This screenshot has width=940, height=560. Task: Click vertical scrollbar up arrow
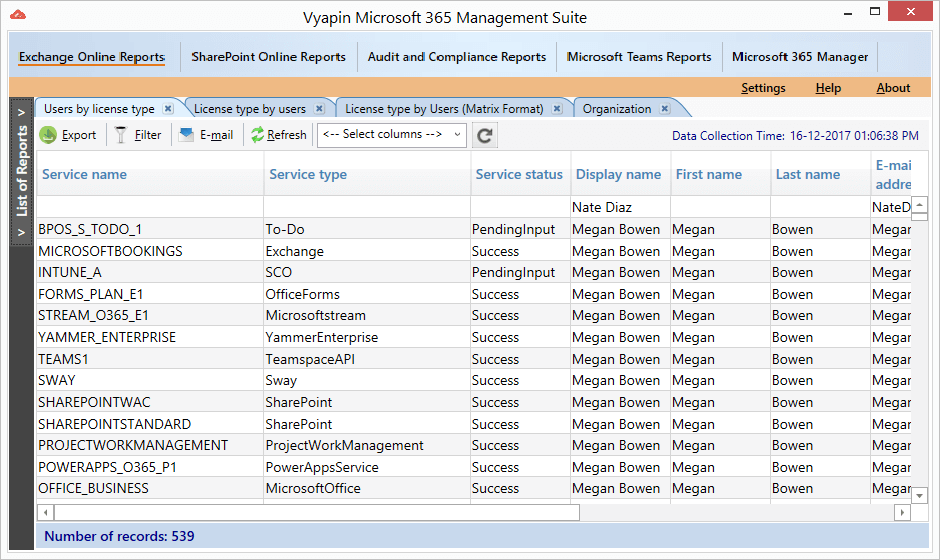coord(919,204)
